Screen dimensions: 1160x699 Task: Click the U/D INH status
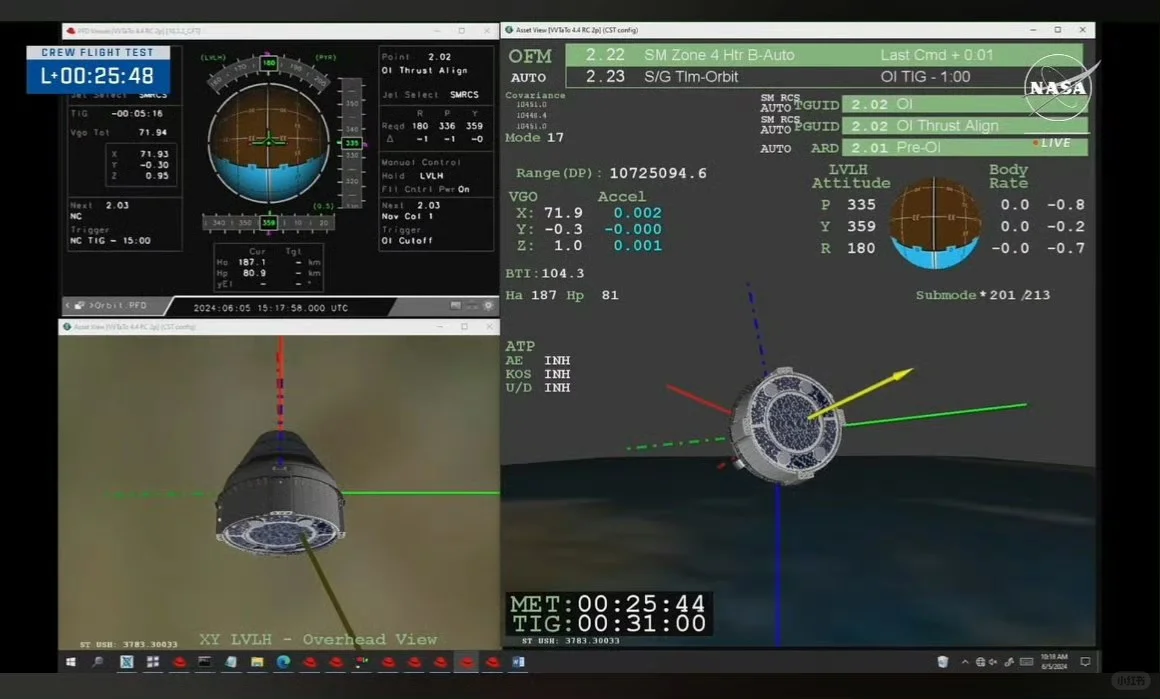(x=538, y=388)
